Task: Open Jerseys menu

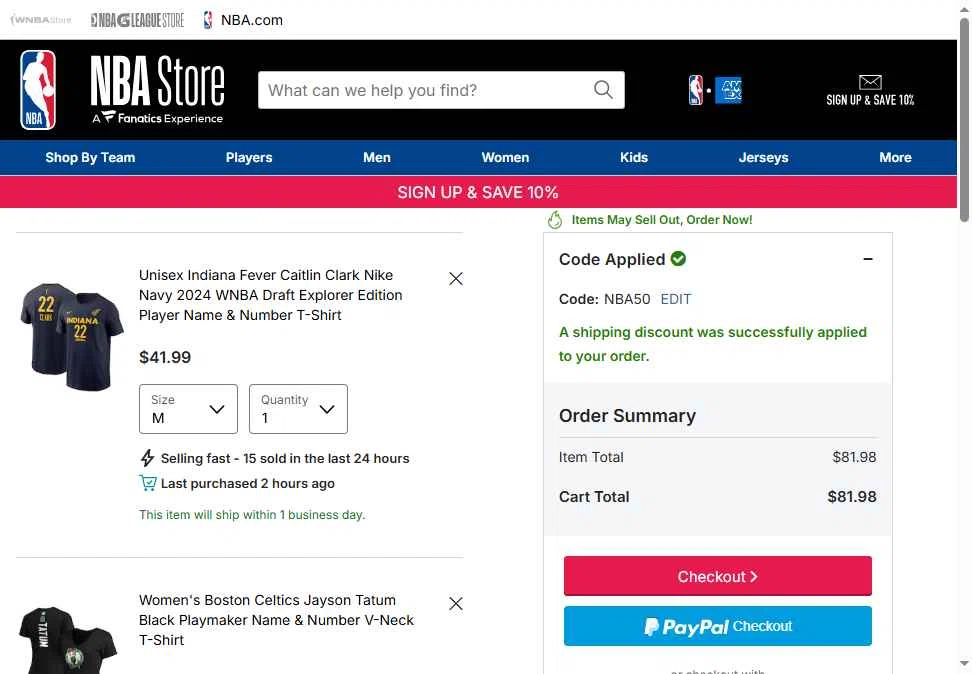Action: [x=763, y=157]
